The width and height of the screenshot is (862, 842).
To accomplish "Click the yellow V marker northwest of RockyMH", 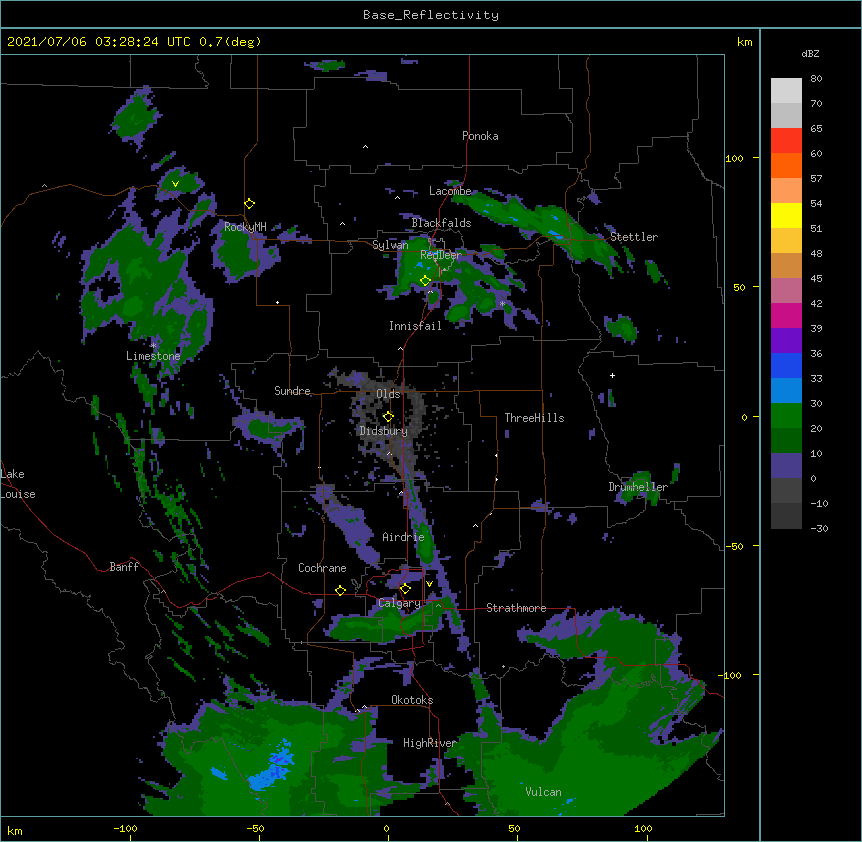I will coord(175,184).
